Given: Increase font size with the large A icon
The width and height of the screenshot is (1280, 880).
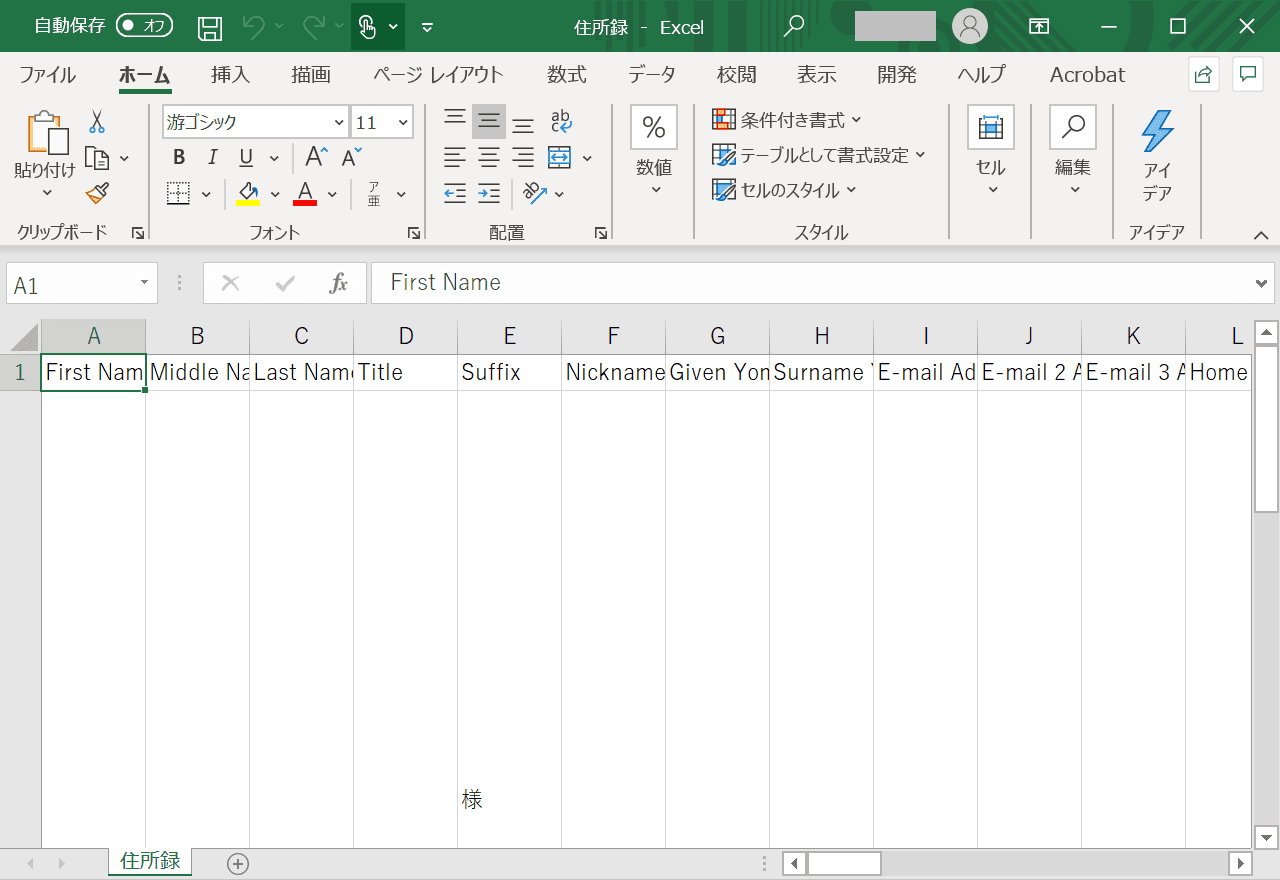Looking at the screenshot, I should click(x=316, y=157).
